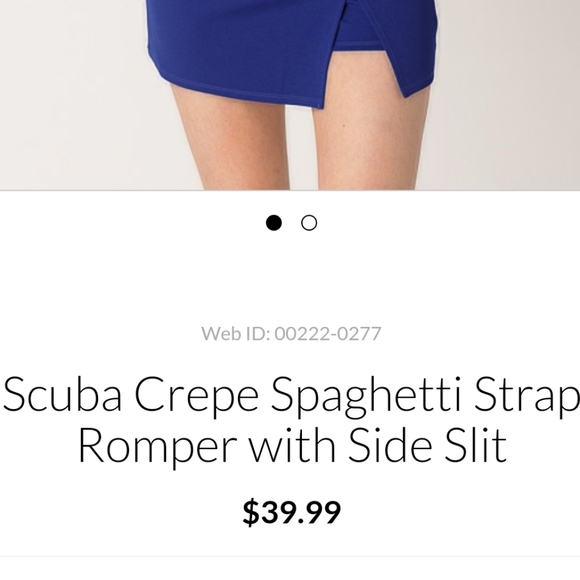The height and width of the screenshot is (580, 580).
Task: Click the dollar sign in the price
Action: click(x=250, y=512)
